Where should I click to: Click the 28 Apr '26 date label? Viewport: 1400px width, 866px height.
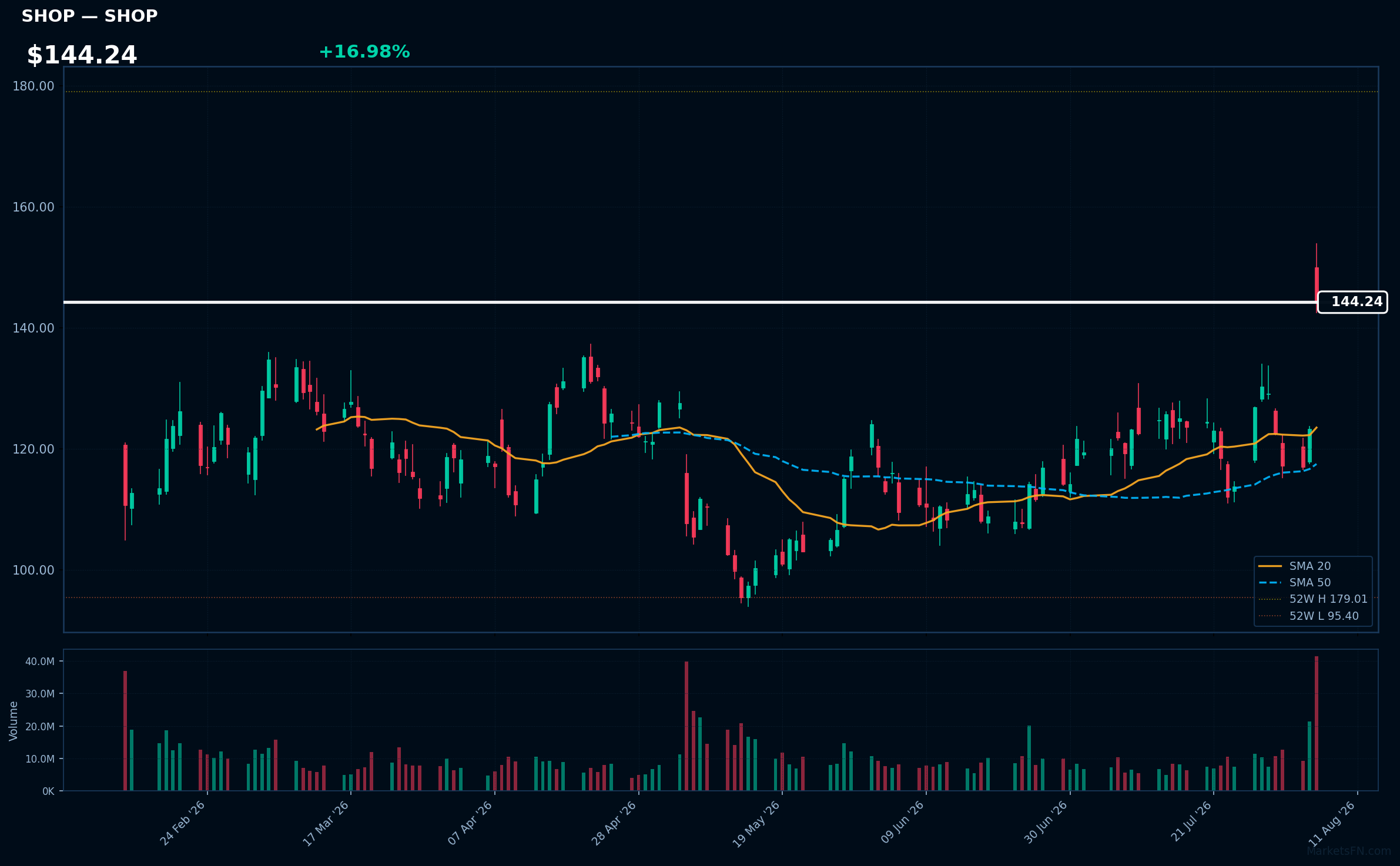(614, 823)
